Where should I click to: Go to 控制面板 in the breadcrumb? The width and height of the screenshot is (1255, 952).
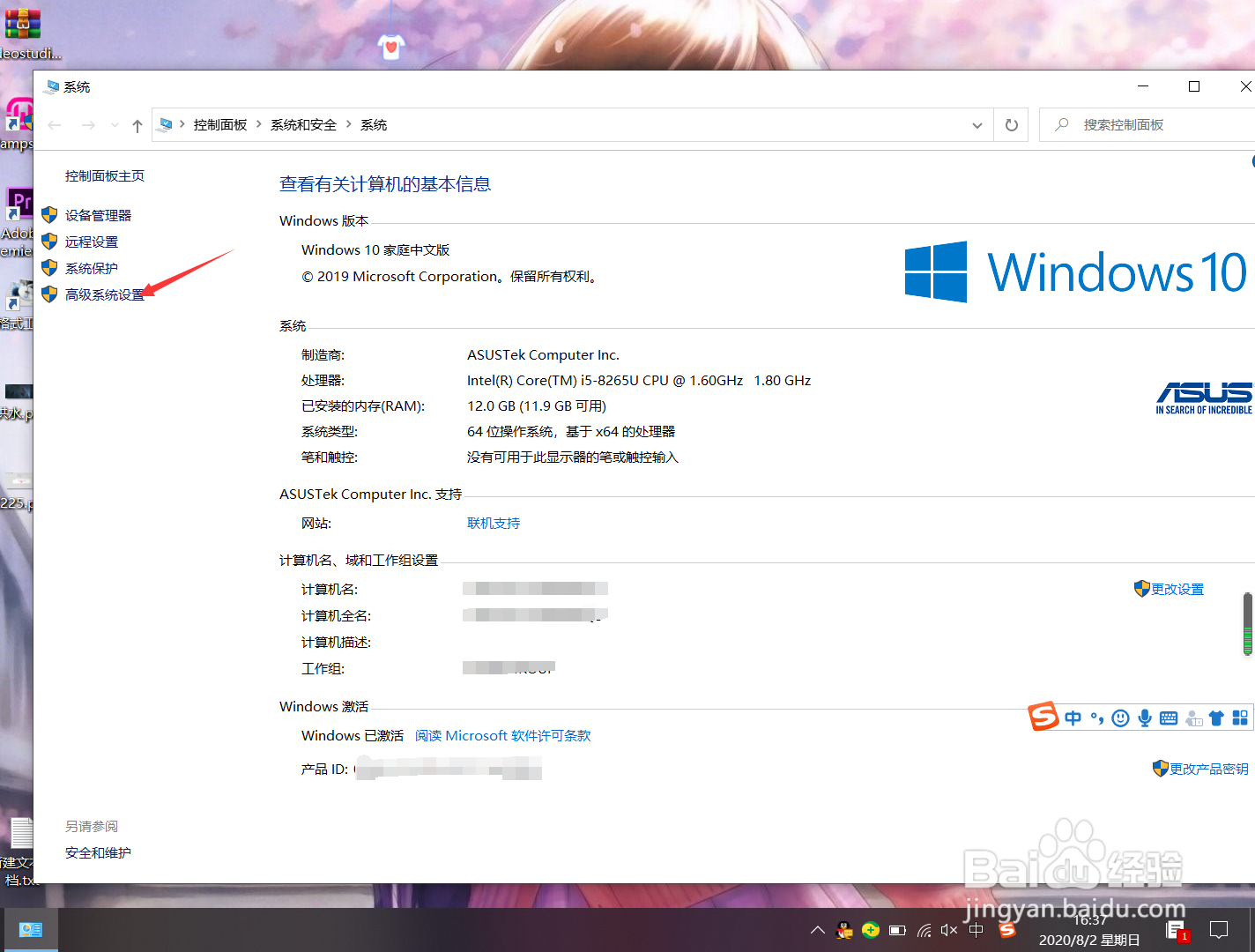pos(220,124)
